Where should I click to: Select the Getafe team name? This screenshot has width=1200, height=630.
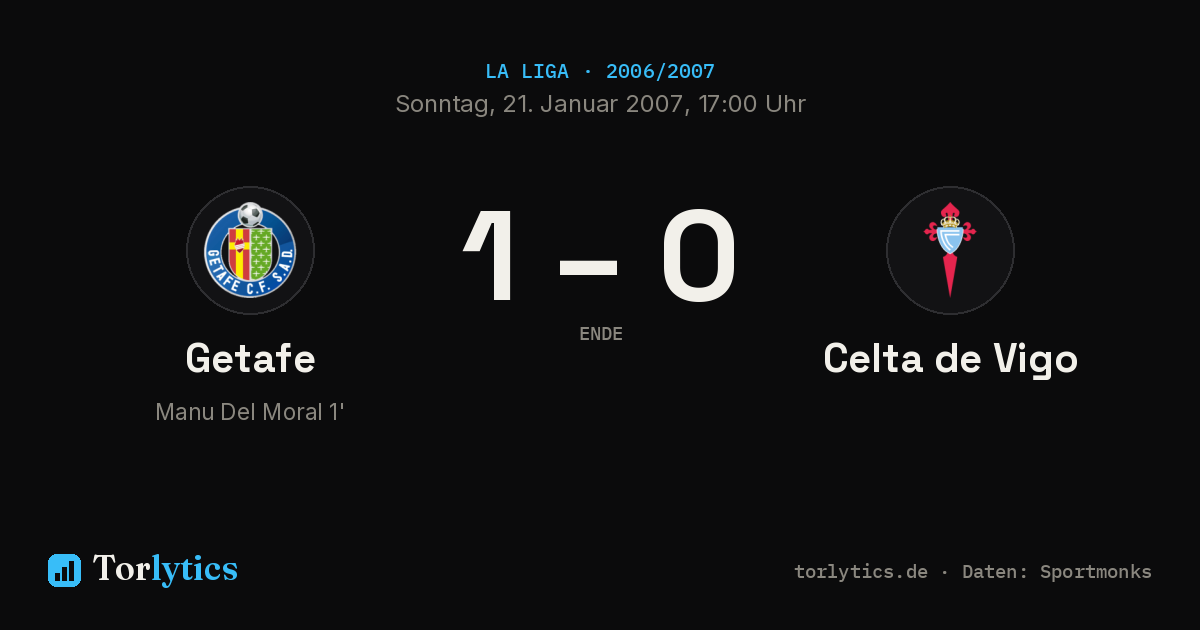250,359
